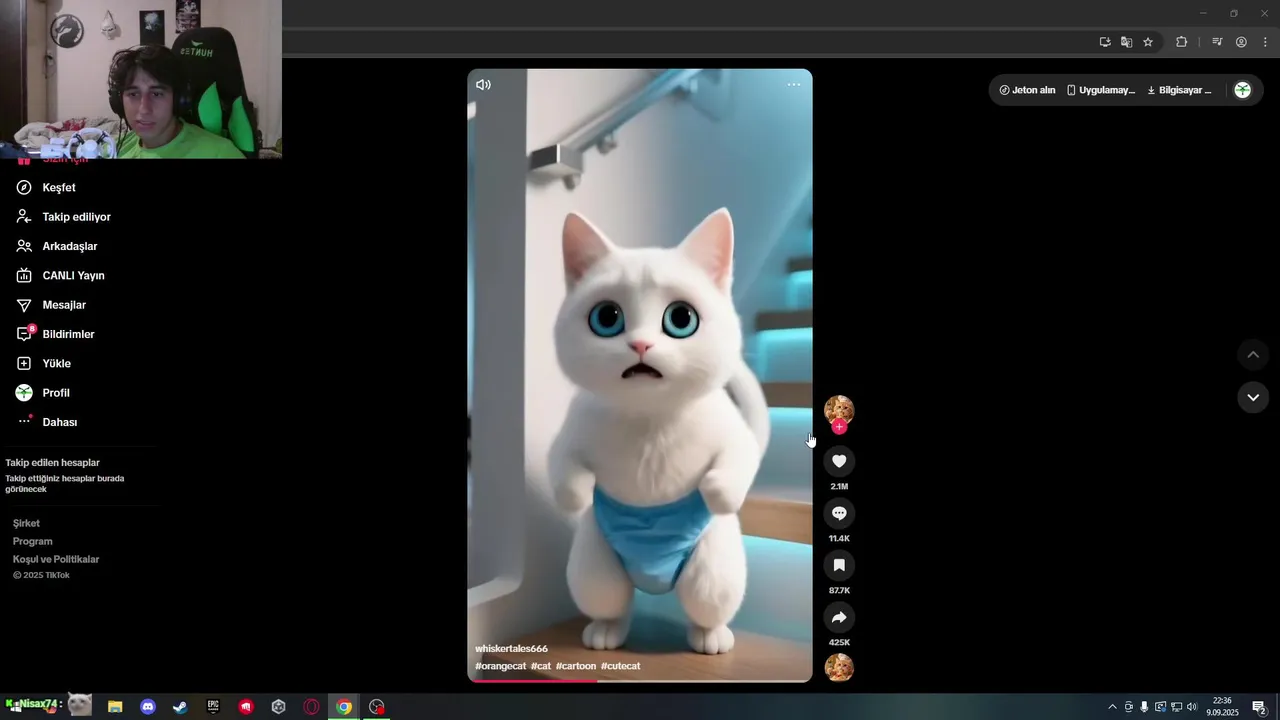
Task: Save the video with the bookmark icon
Action: pos(839,565)
